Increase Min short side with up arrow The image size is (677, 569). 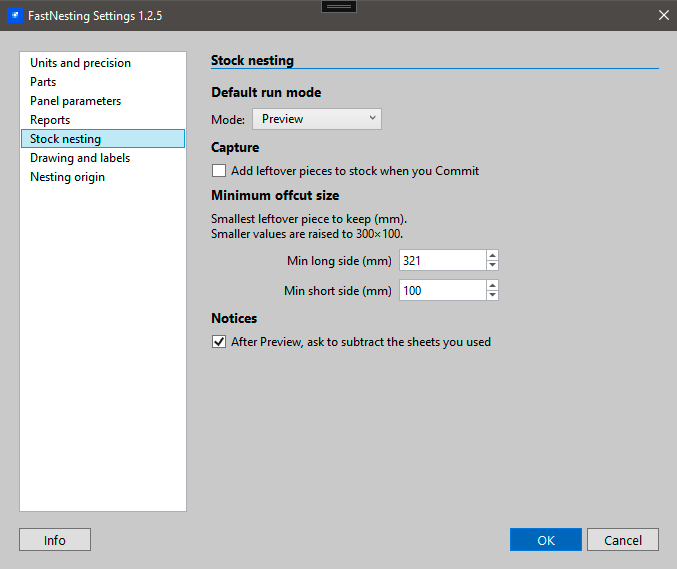(x=492, y=285)
